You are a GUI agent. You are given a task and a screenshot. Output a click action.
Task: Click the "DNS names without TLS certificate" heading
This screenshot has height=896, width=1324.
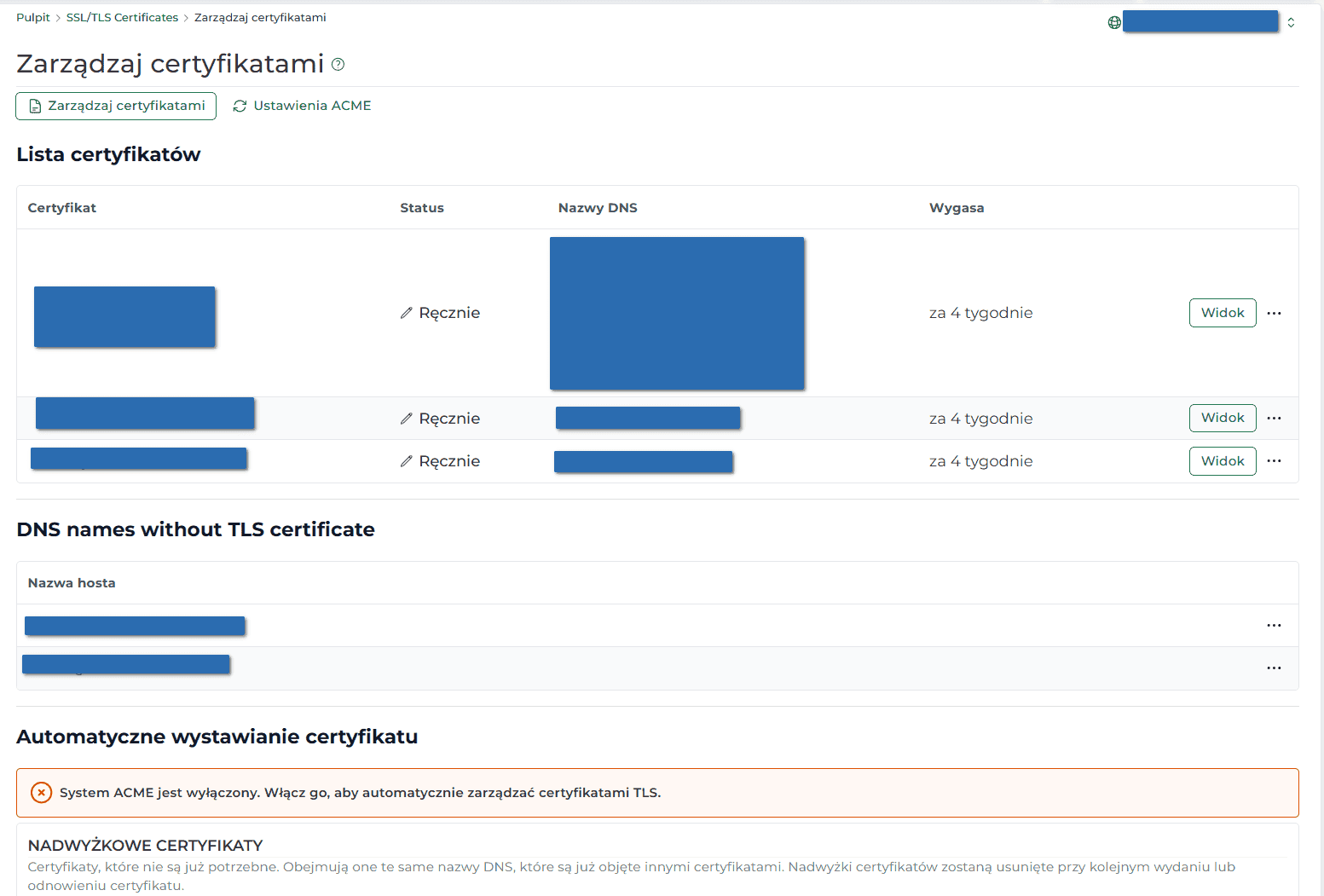click(x=196, y=529)
